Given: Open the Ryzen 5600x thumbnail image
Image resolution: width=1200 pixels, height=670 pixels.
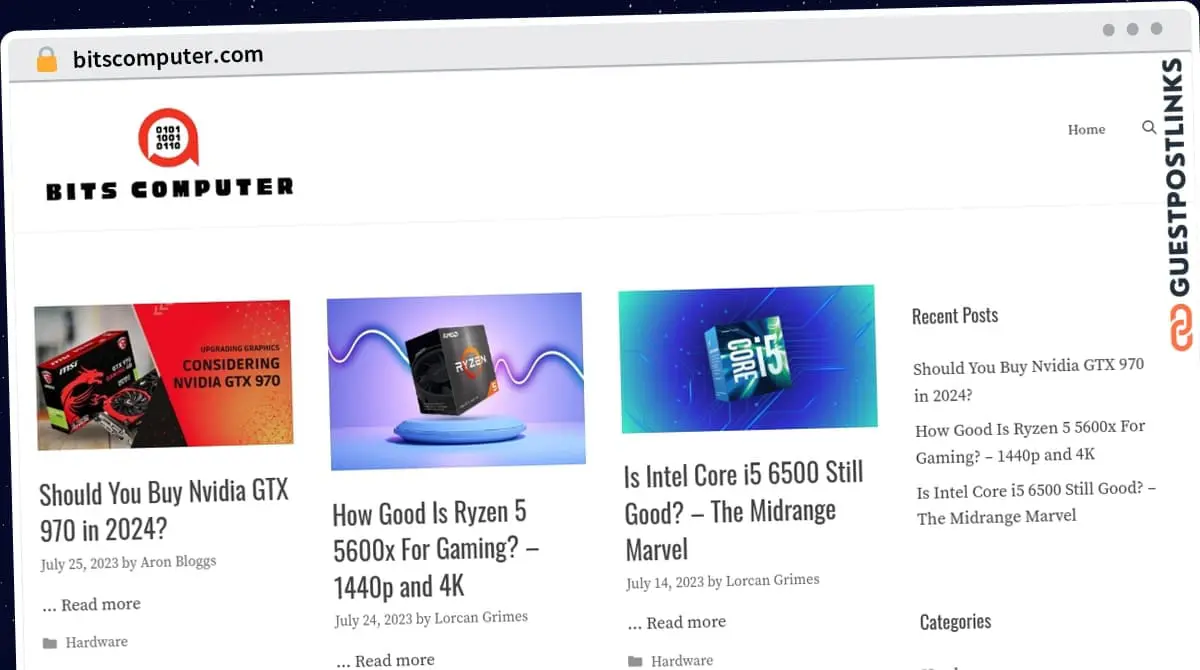Looking at the screenshot, I should tap(456, 380).
